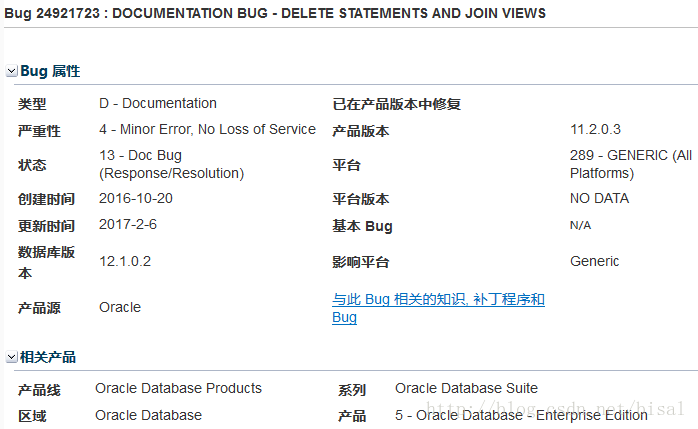
Task: Click the severity value 4 - Minor Error
Action: [207, 129]
